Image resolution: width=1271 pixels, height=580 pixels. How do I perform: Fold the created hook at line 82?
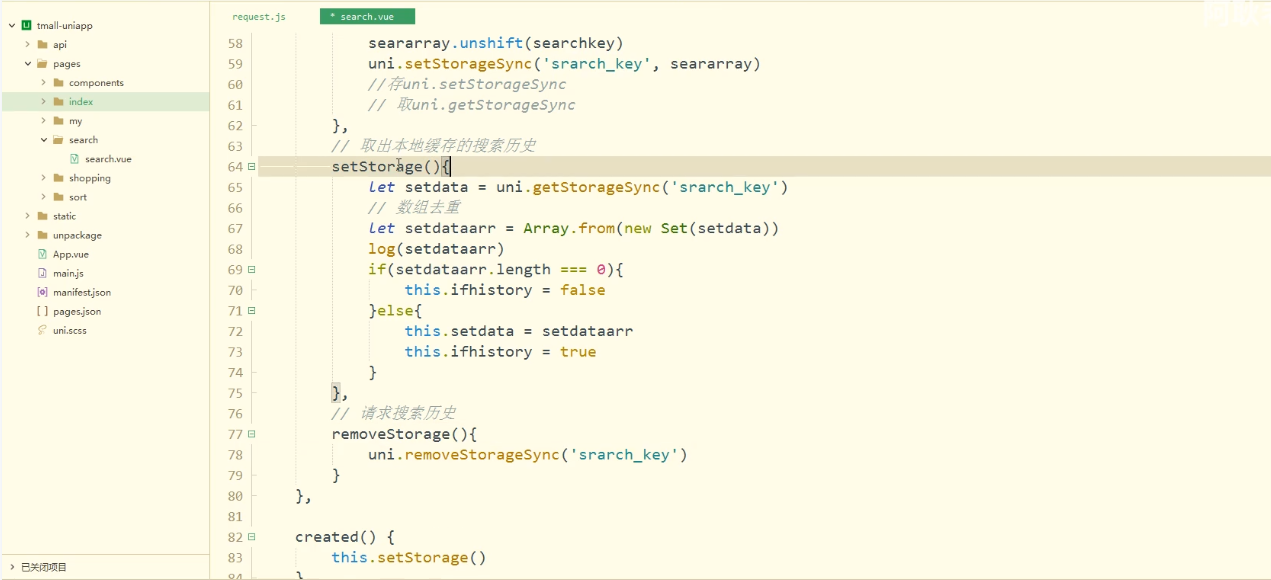point(251,537)
